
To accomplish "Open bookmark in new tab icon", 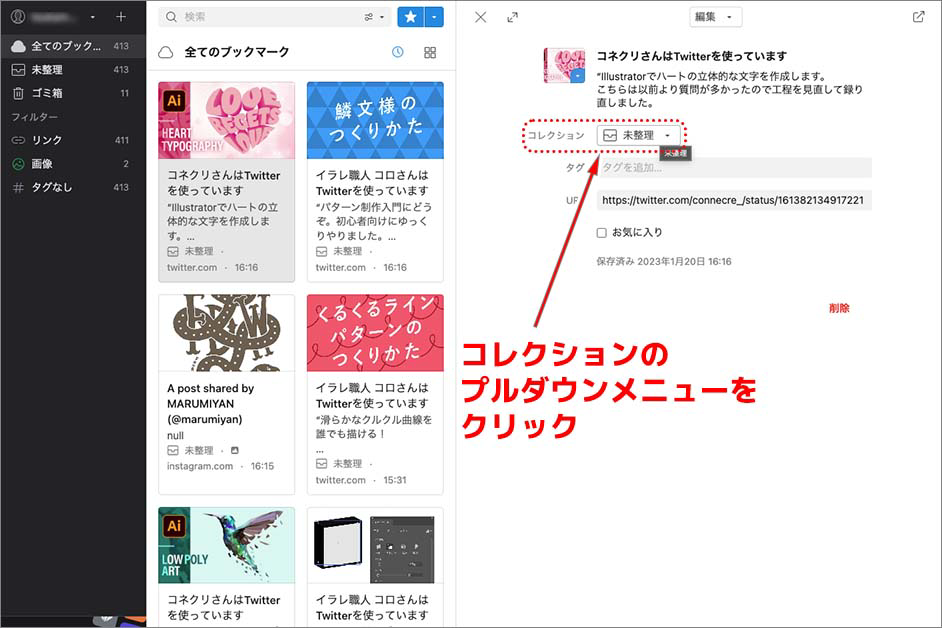I will (x=918, y=17).
